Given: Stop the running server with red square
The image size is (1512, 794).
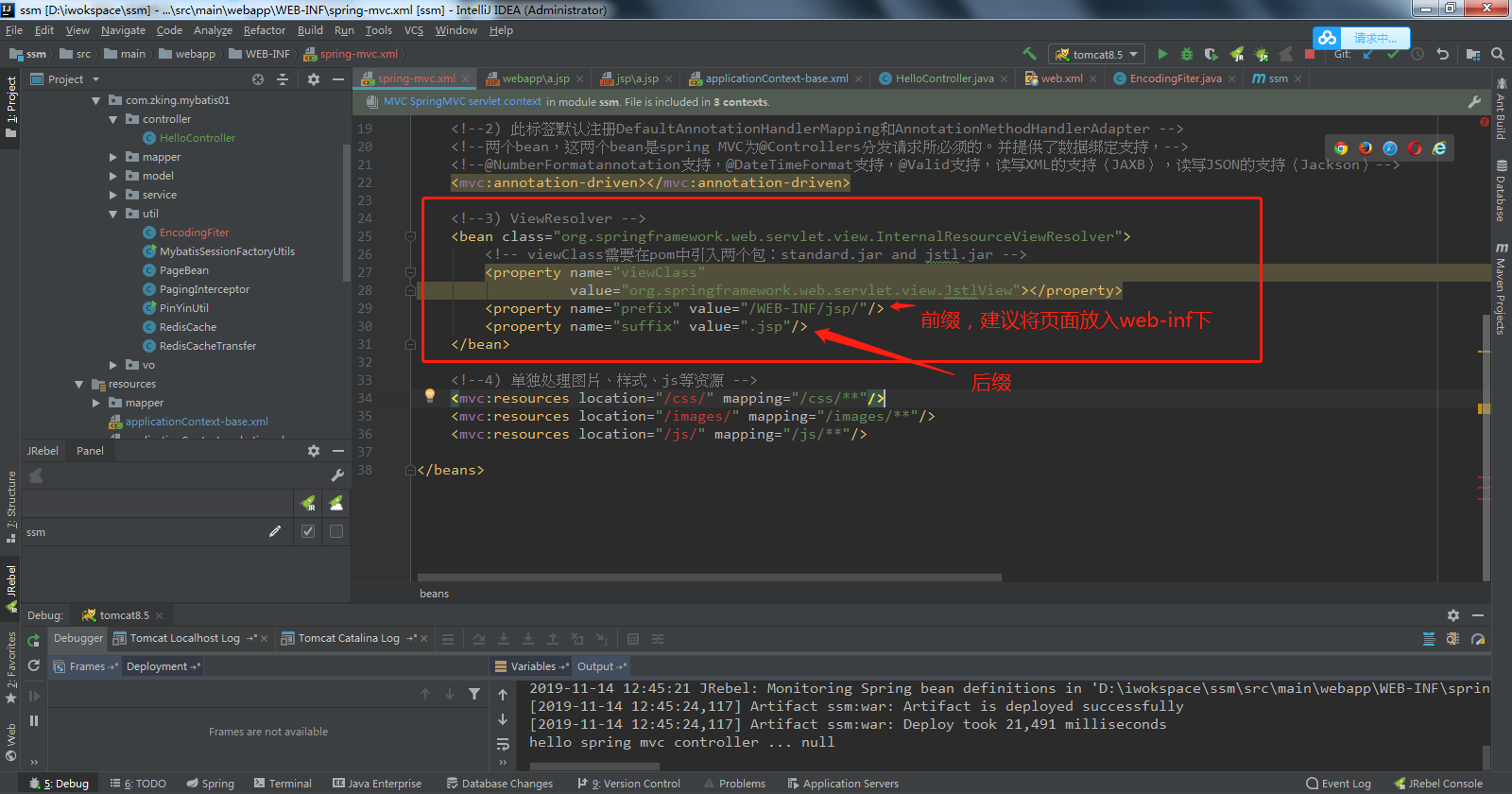Looking at the screenshot, I should 1310,54.
